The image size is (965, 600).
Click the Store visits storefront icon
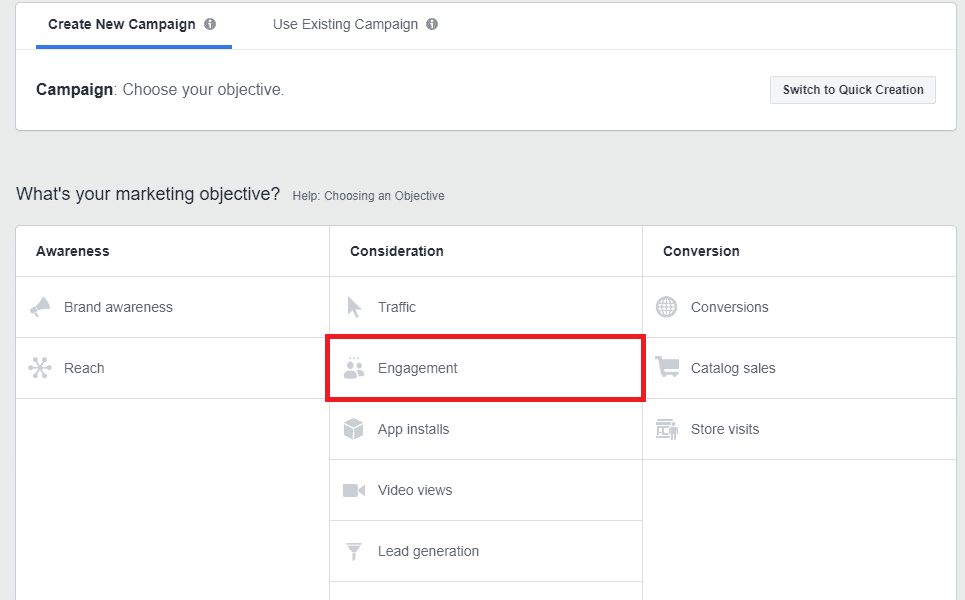(x=667, y=429)
